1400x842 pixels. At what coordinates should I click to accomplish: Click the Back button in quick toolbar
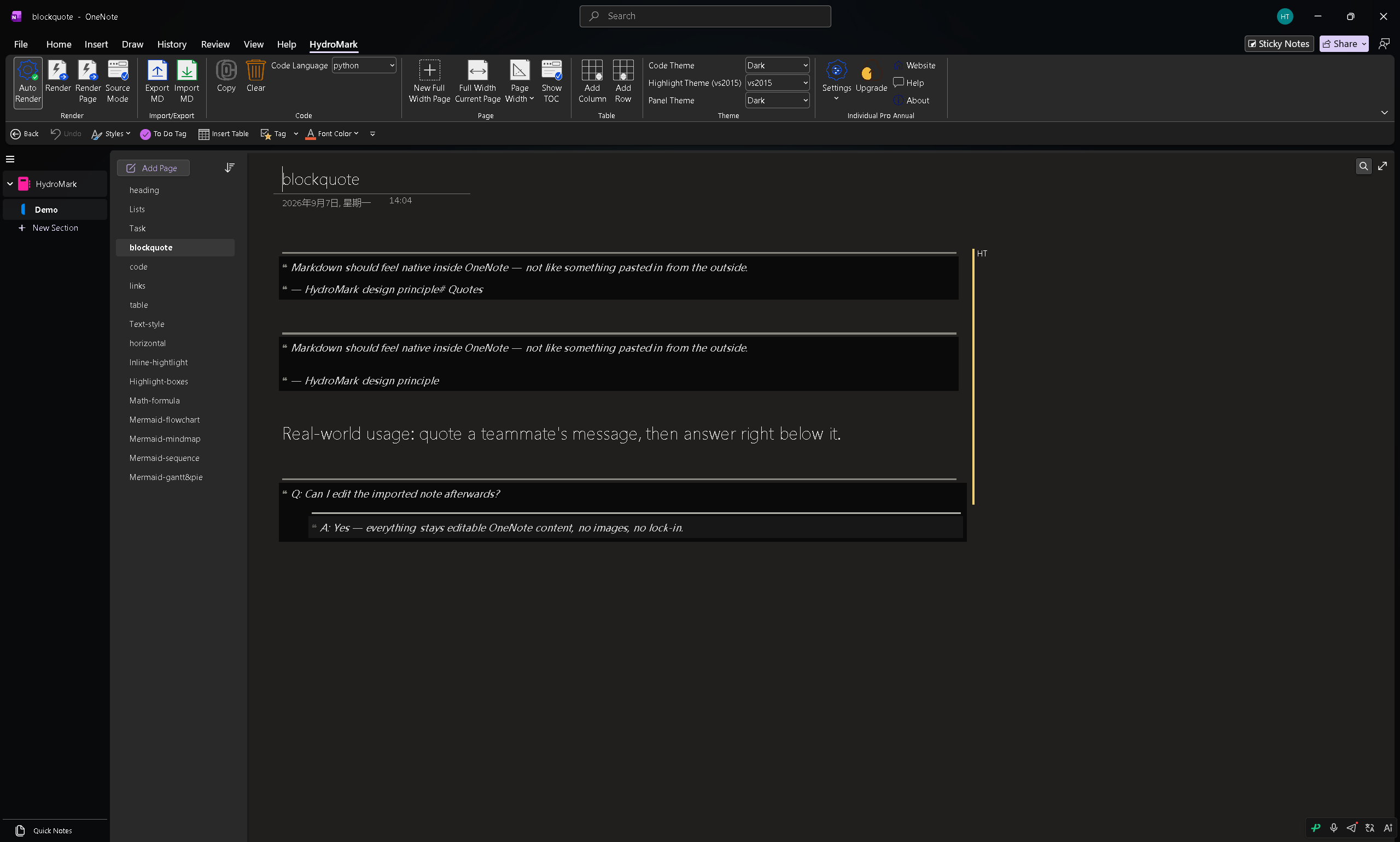(x=25, y=134)
